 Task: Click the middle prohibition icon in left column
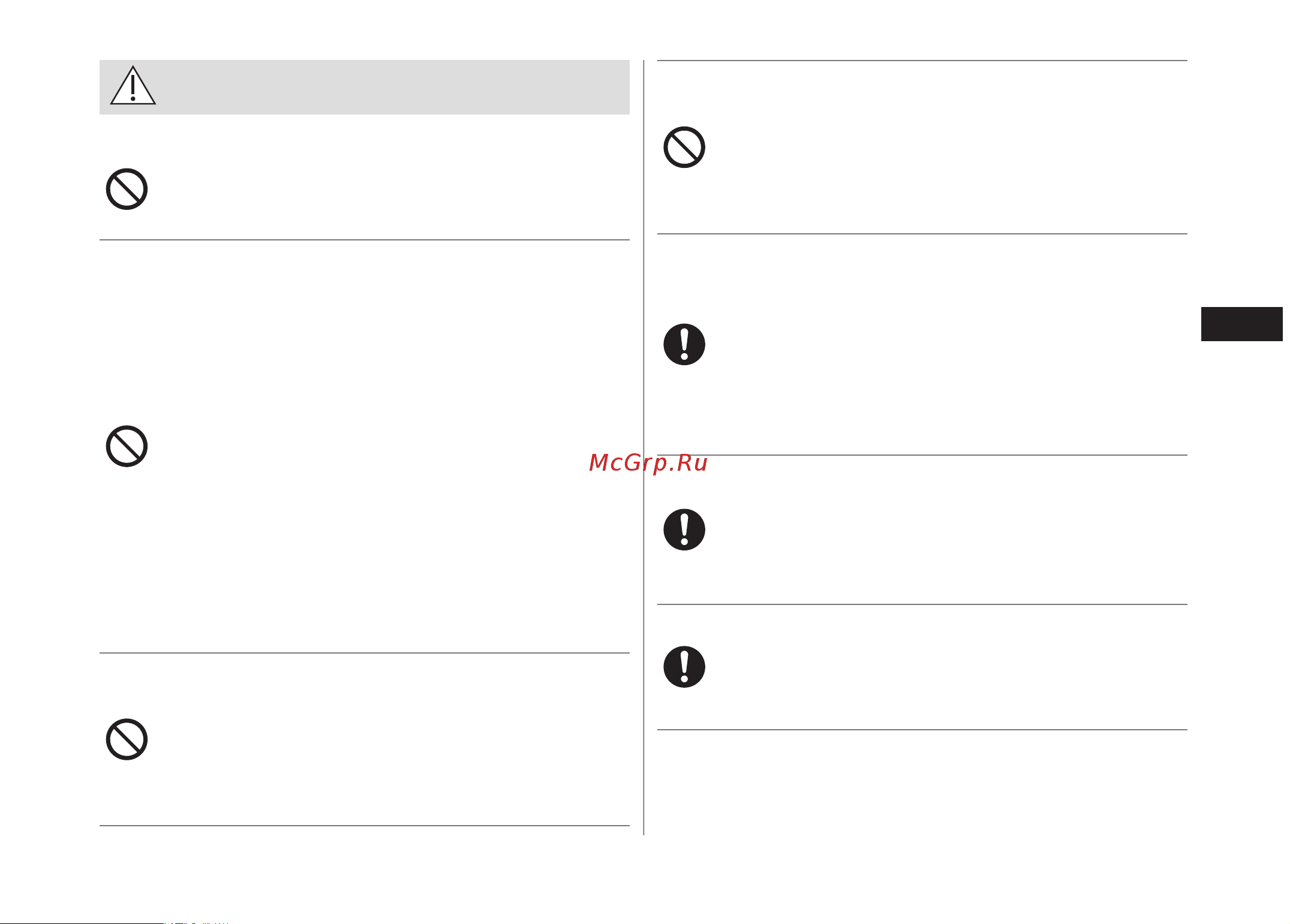127,447
